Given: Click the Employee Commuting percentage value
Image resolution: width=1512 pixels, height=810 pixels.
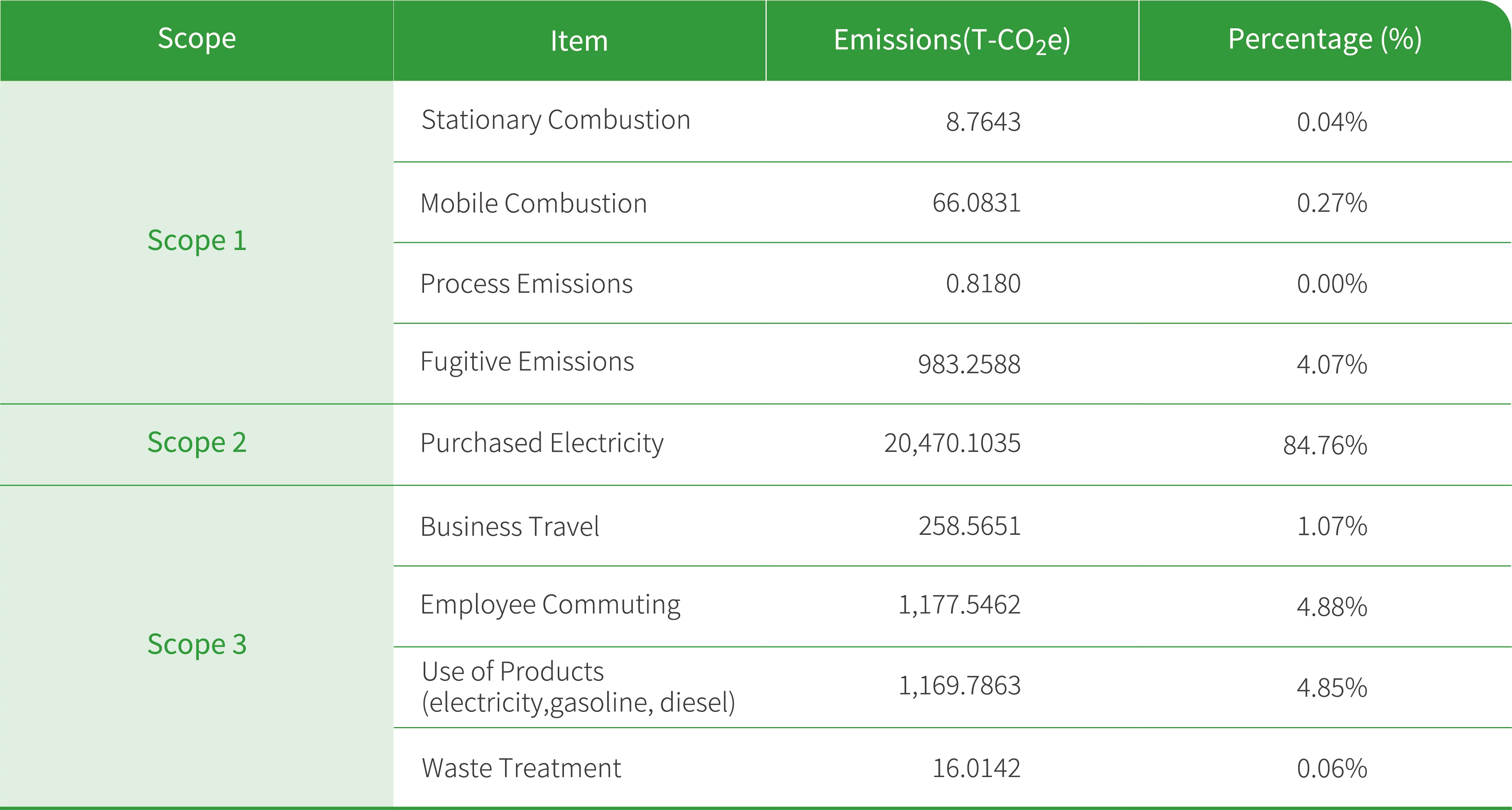Looking at the screenshot, I should pyautogui.click(x=1331, y=606).
